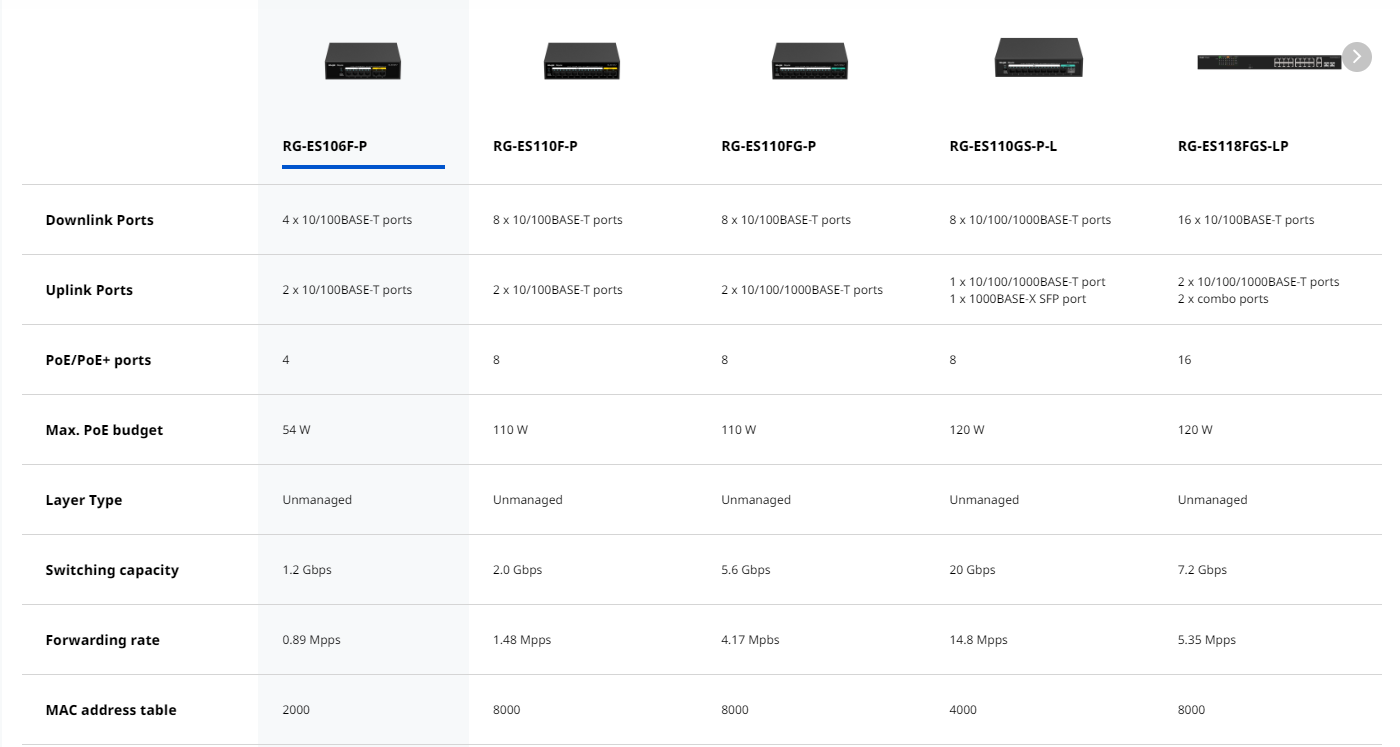This screenshot has width=1400, height=747.
Task: Open the RG-ES110GS-P-L product image
Action: [1038, 58]
